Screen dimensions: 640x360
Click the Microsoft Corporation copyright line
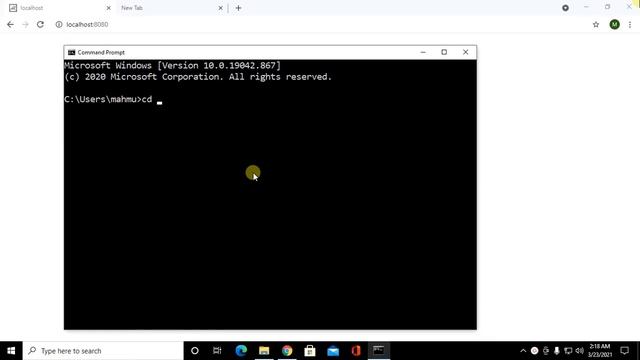pyautogui.click(x=198, y=77)
